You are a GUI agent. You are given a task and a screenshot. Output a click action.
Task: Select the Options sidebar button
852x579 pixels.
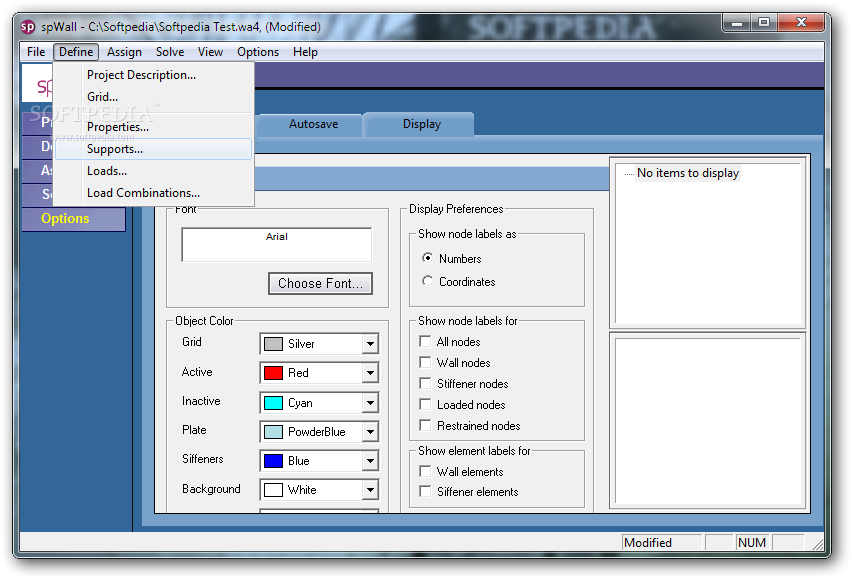tap(74, 218)
